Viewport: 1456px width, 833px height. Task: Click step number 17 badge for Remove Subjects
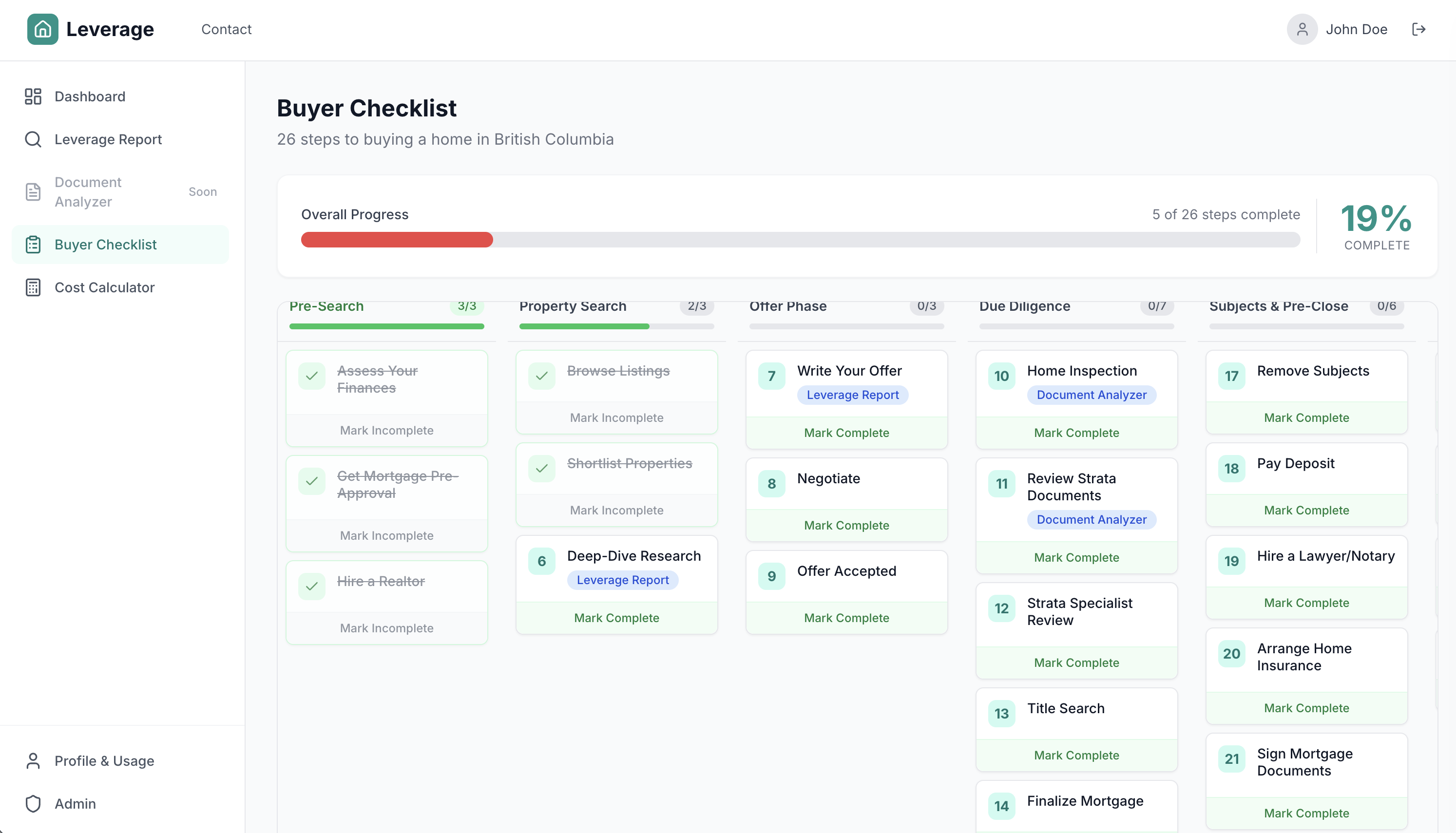coord(1232,376)
